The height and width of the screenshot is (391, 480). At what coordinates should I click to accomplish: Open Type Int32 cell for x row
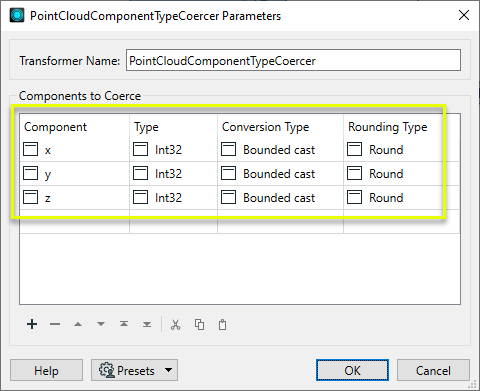173,150
